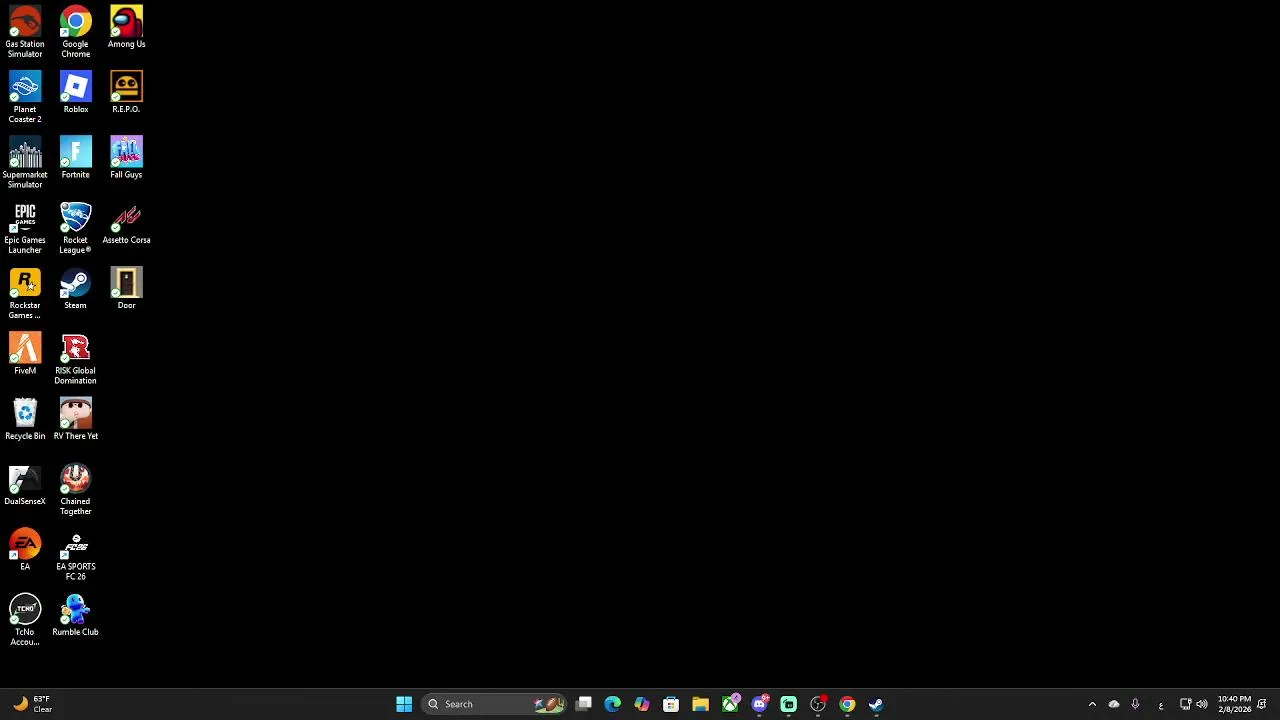Open the notifications bell icon
1280x720 pixels.
point(1262,704)
